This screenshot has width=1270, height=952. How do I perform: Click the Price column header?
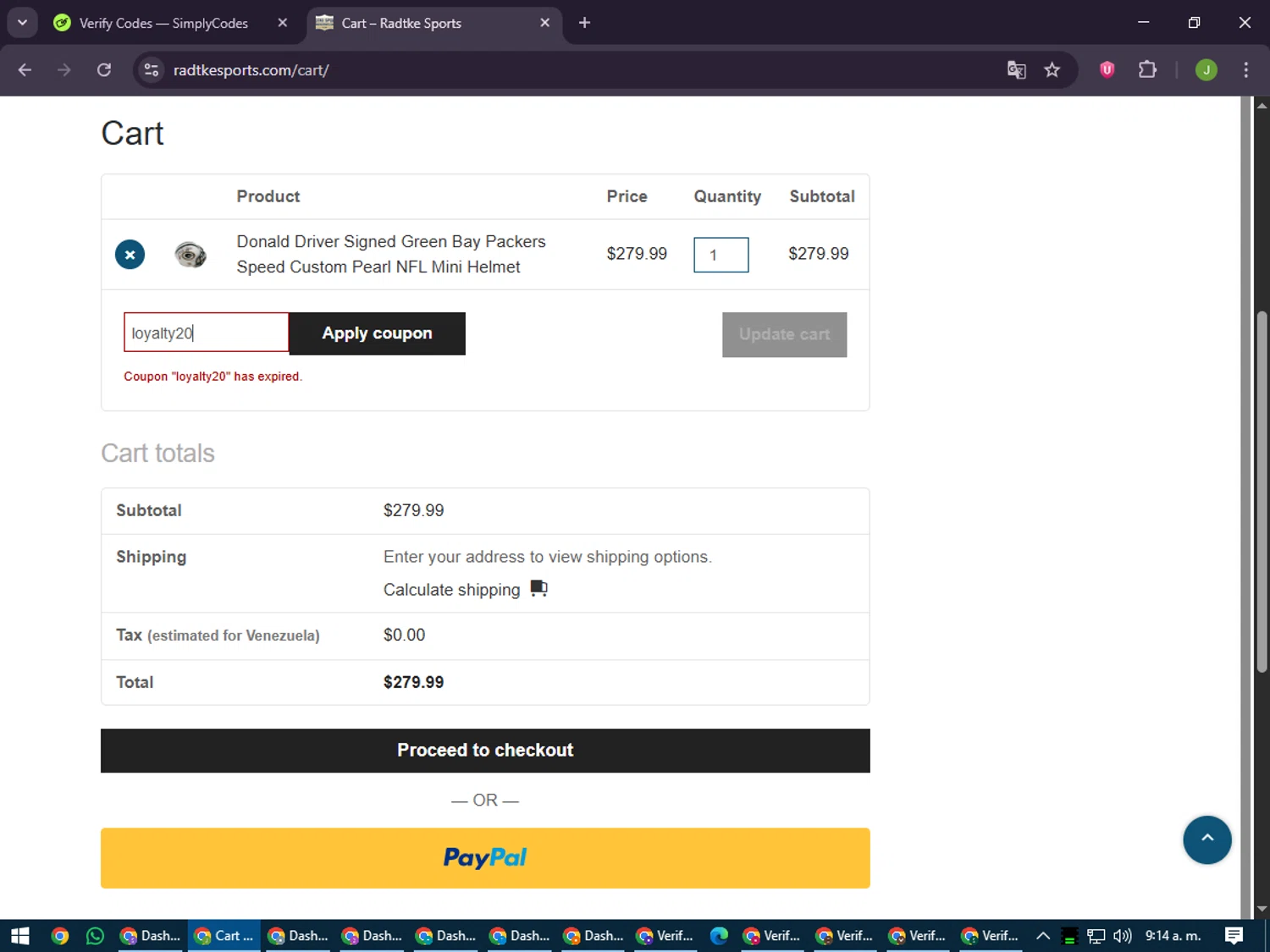point(627,196)
